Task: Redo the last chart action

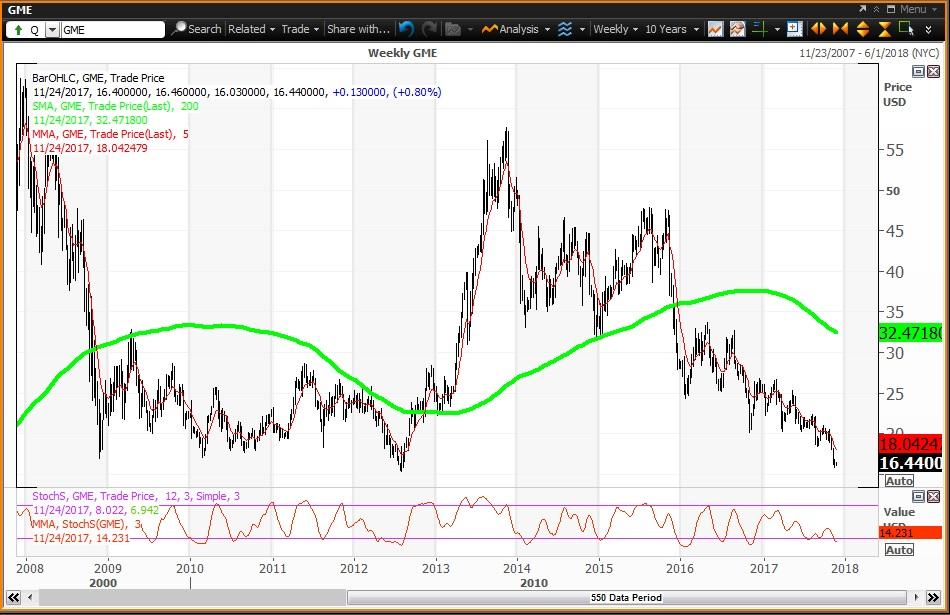Action: 430,29
